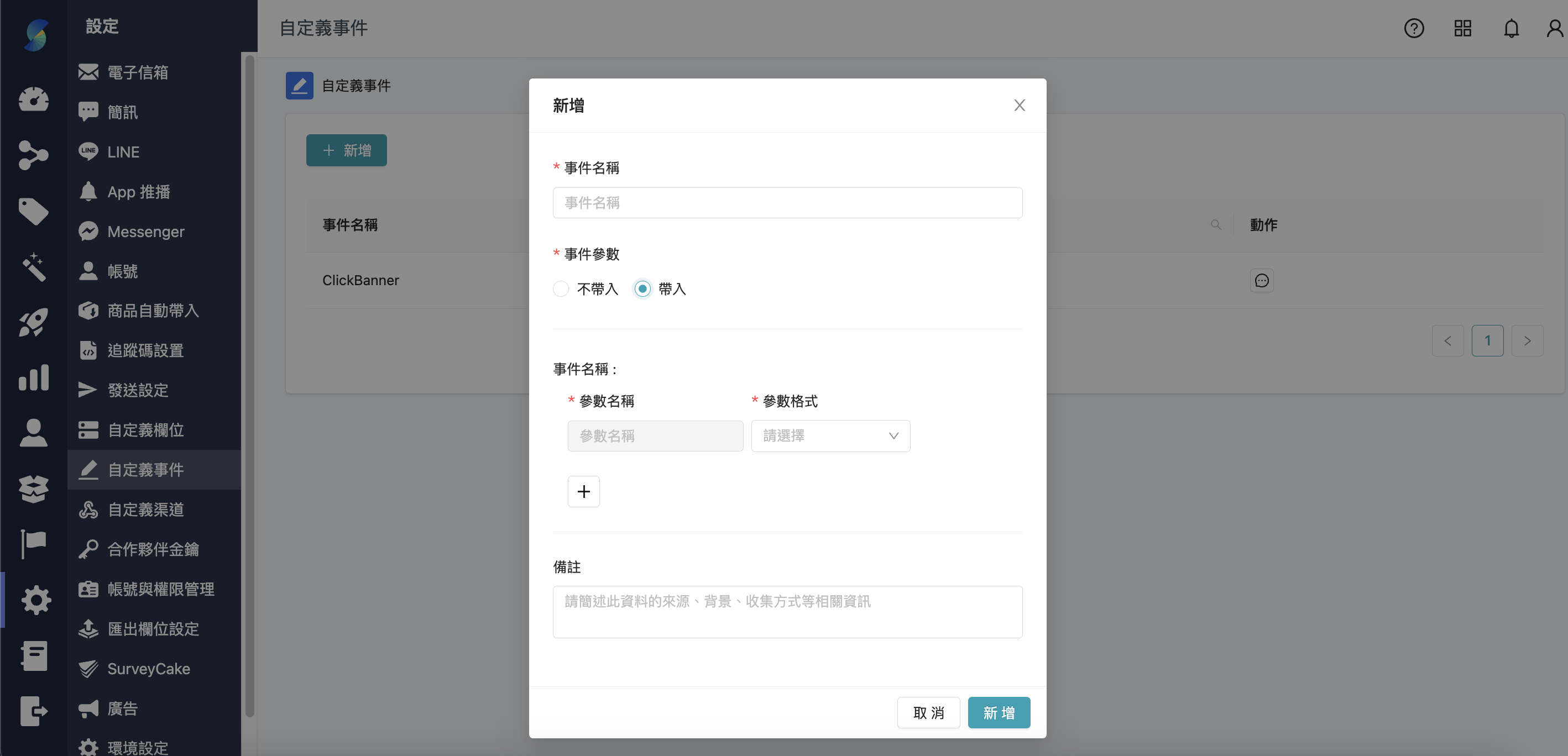Open the bar chart analytics icon
This screenshot has height=756, width=1568.
click(34, 377)
